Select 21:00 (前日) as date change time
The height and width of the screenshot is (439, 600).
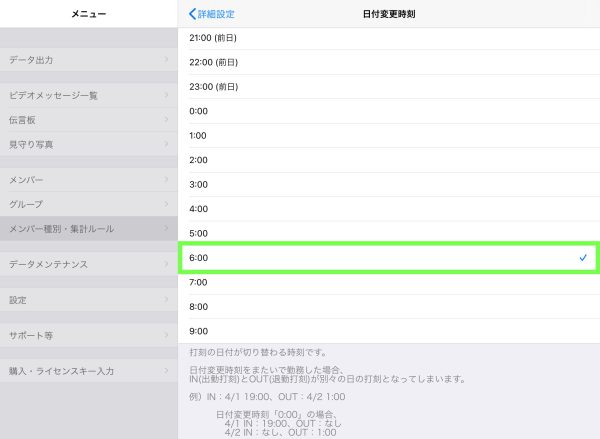click(x=388, y=38)
